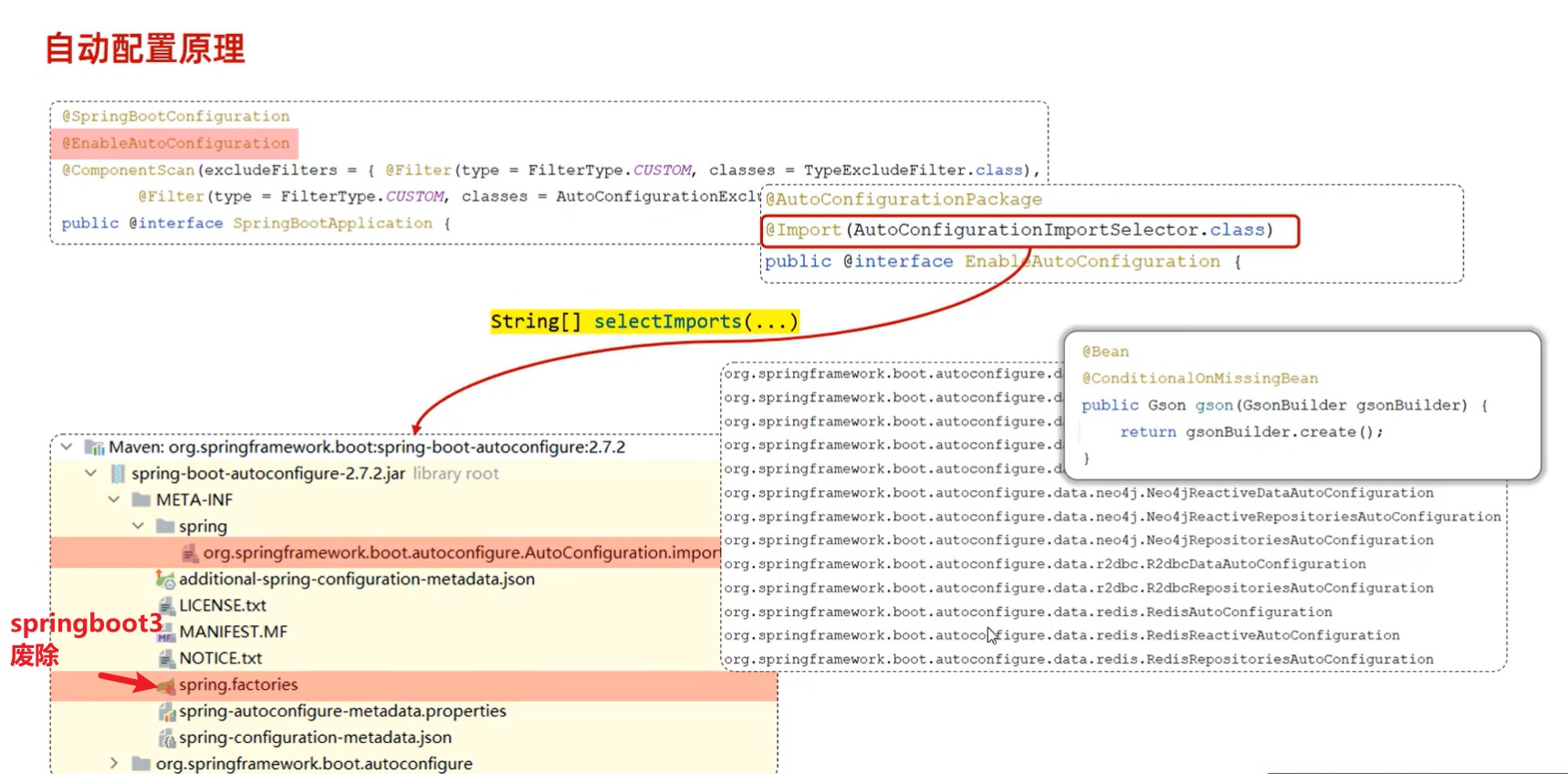Click the MANIFEST.MF file icon
Screen dimensions: 1568x774
pos(166,632)
